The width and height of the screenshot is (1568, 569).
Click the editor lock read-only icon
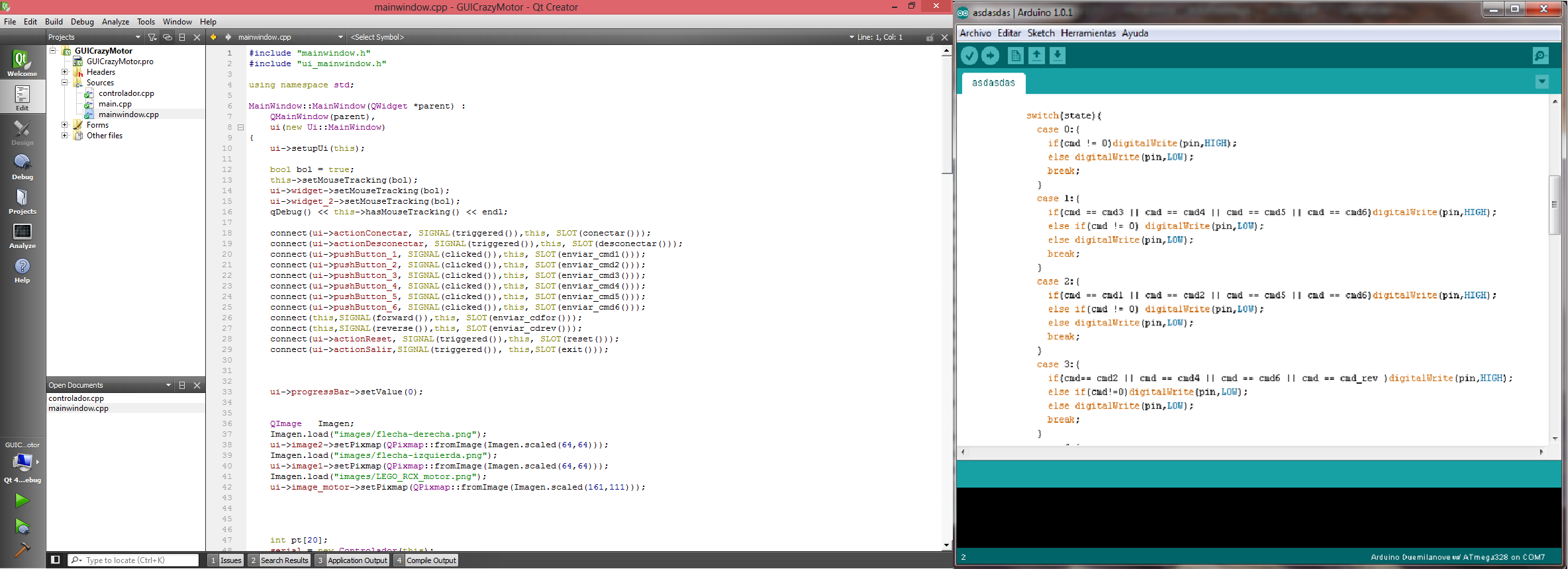(930, 37)
